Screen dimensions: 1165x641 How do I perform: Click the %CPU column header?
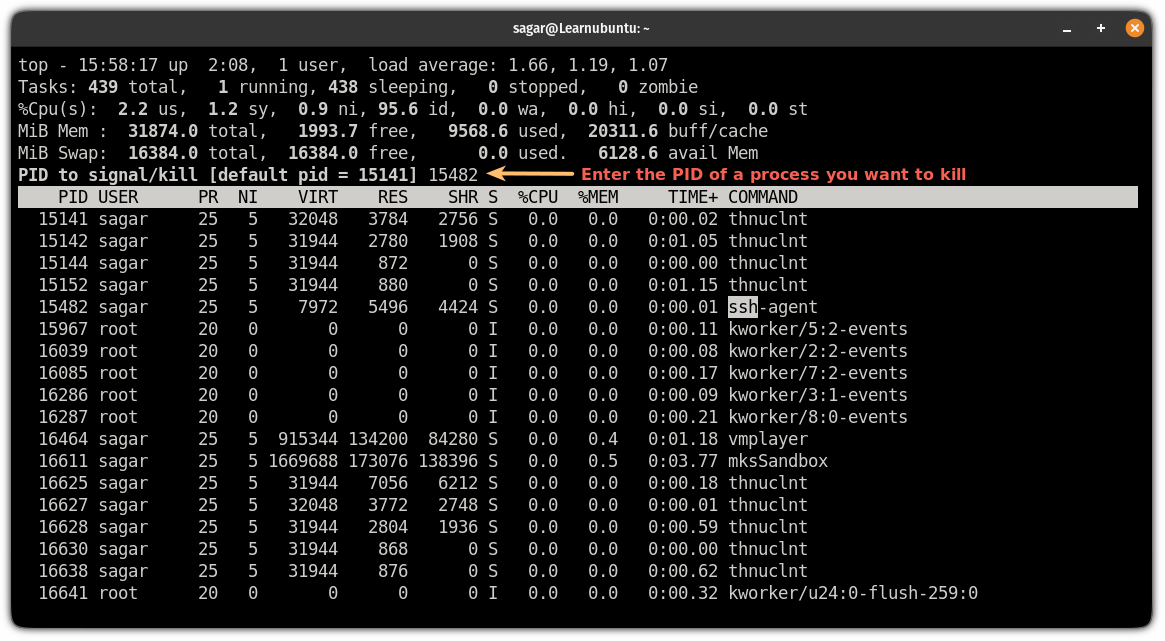[537, 197]
